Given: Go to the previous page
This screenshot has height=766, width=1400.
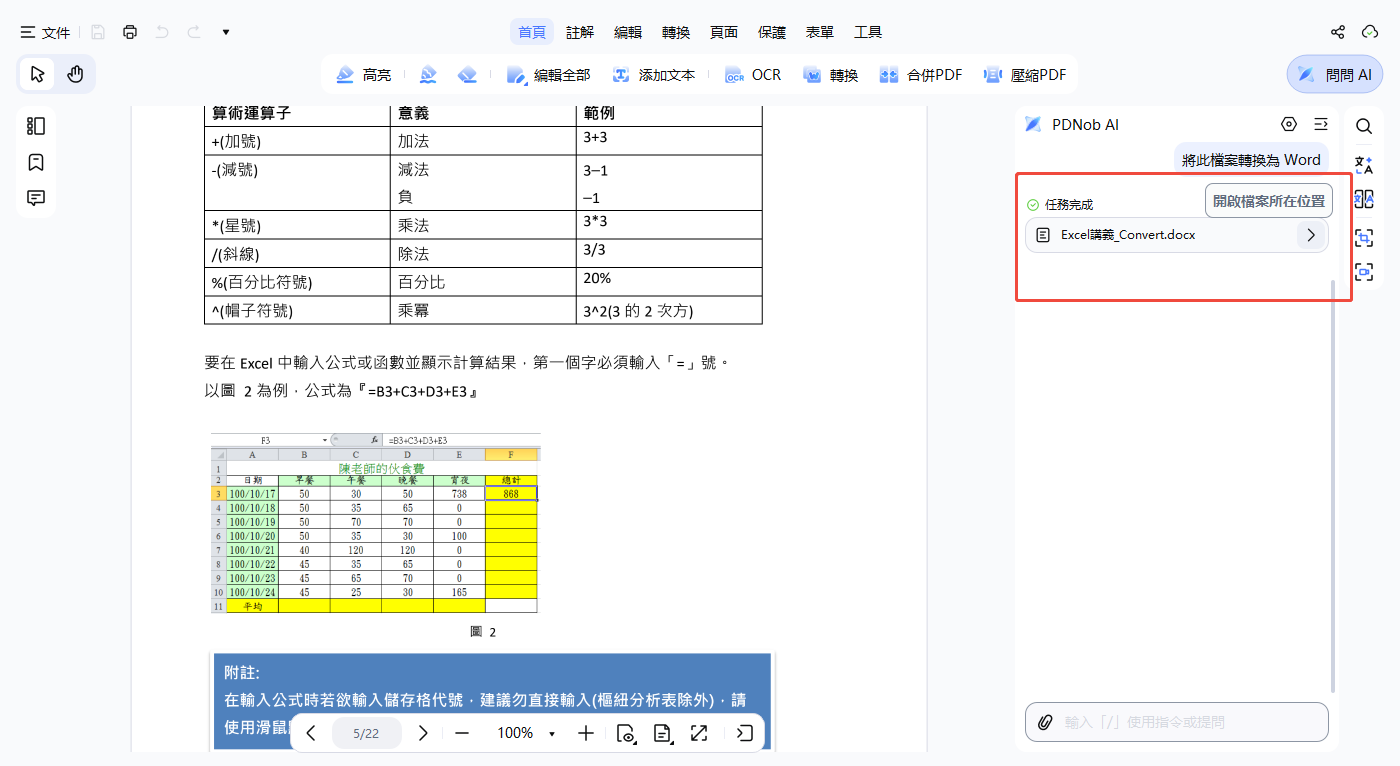Looking at the screenshot, I should pyautogui.click(x=311, y=733).
